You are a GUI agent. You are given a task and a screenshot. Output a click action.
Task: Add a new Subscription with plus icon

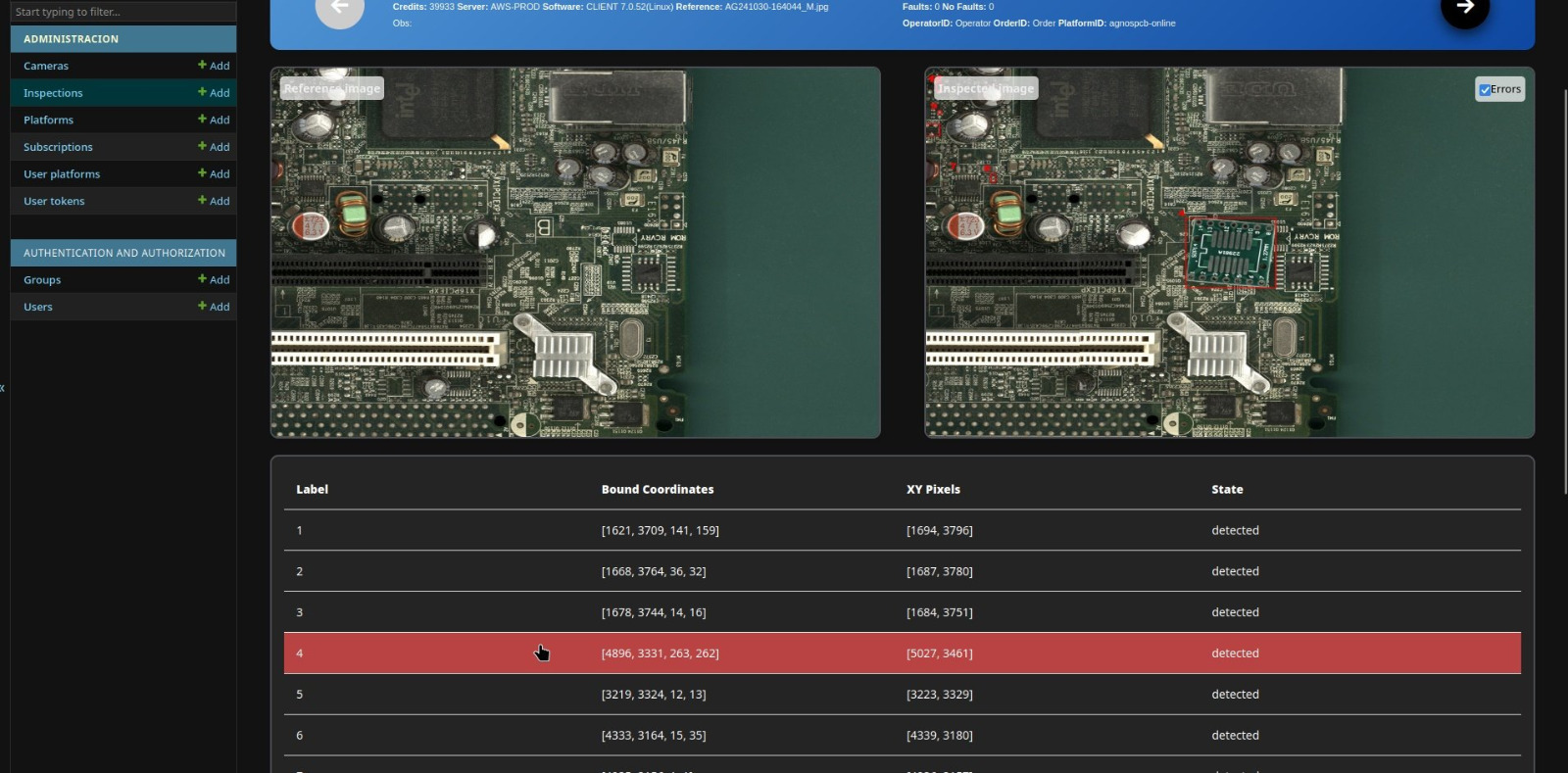pos(214,147)
